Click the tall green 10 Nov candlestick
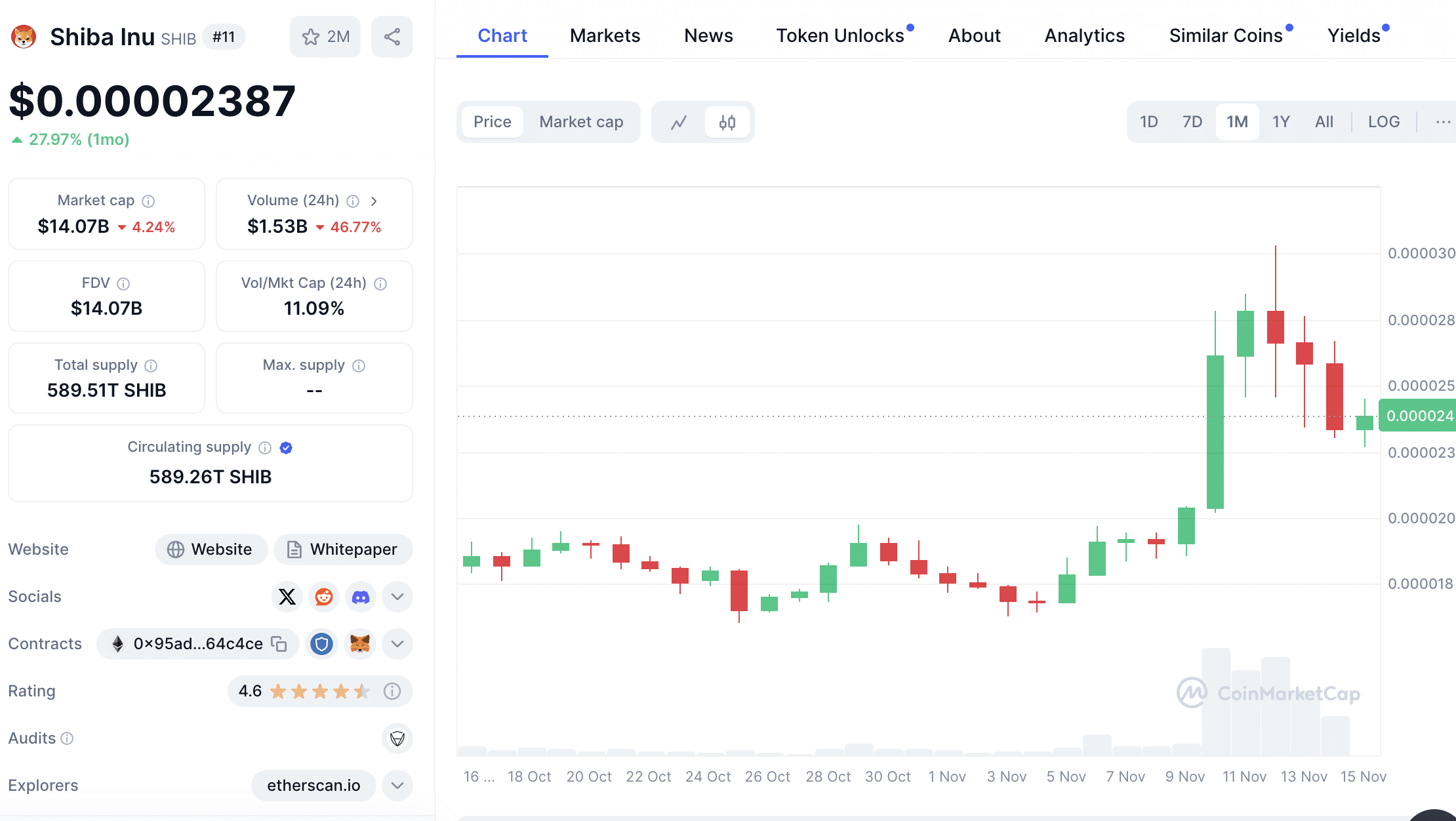 pyautogui.click(x=1215, y=431)
